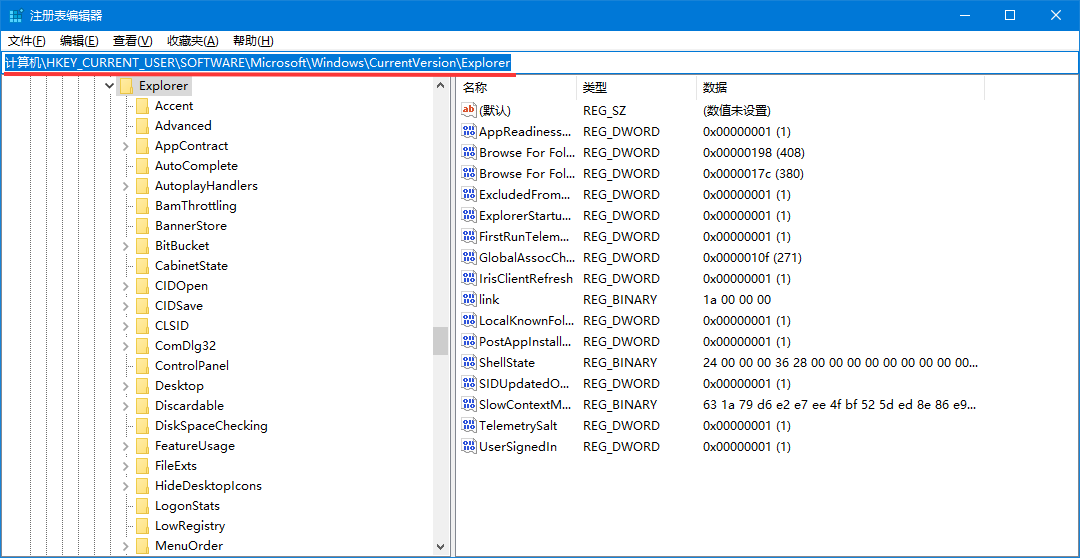Select the LowRegistry folder icon

143,526
